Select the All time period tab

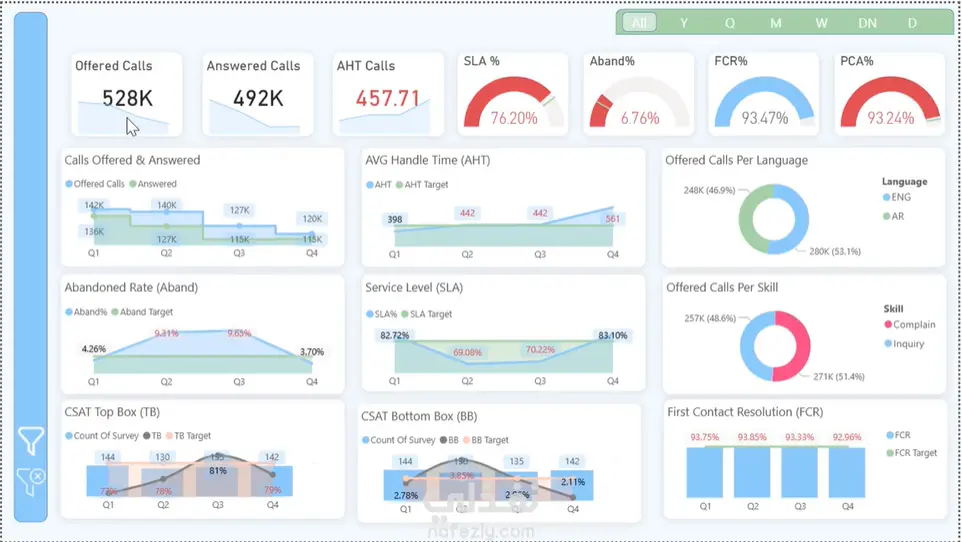coord(639,23)
